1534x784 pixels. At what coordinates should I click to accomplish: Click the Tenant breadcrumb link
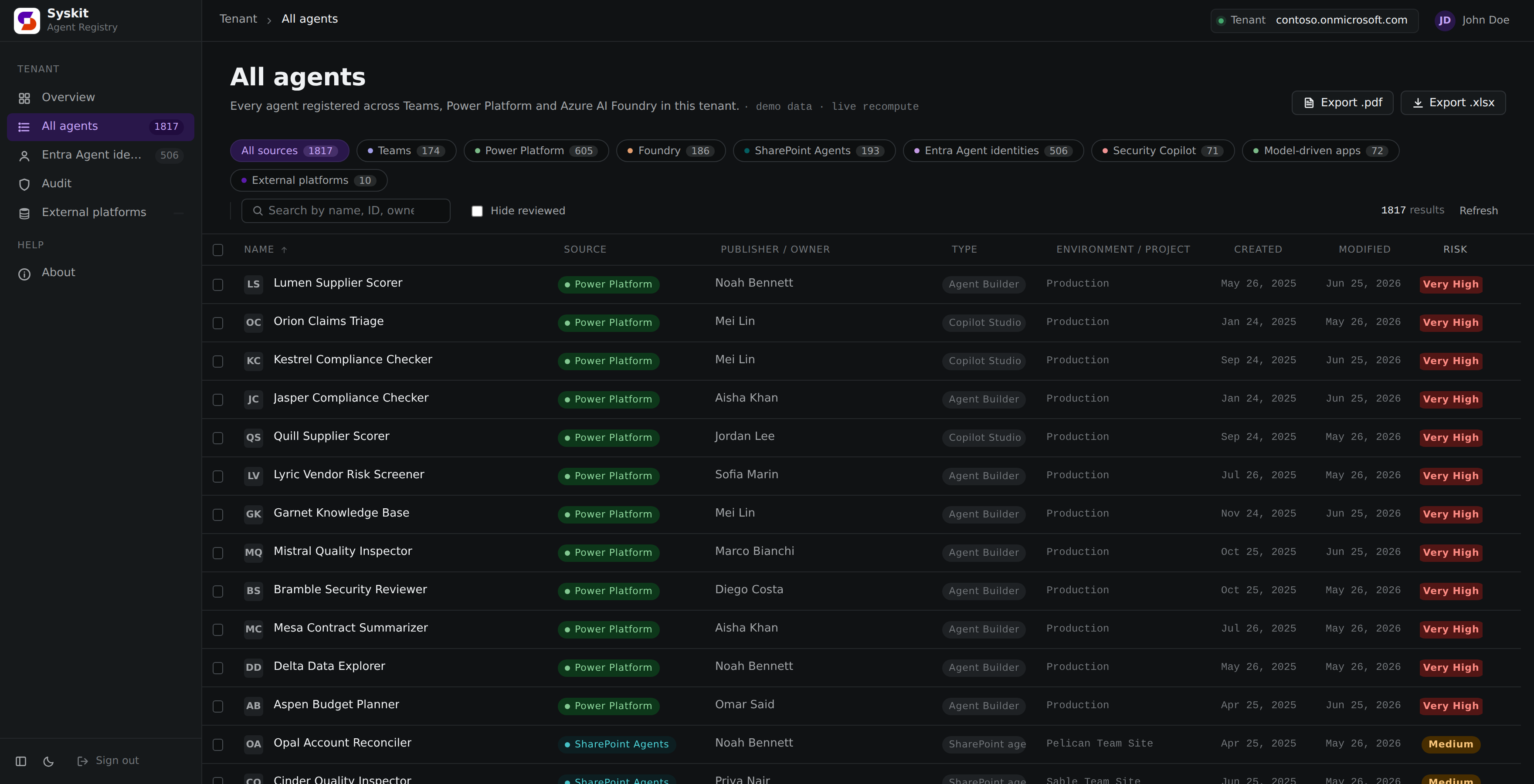(238, 19)
